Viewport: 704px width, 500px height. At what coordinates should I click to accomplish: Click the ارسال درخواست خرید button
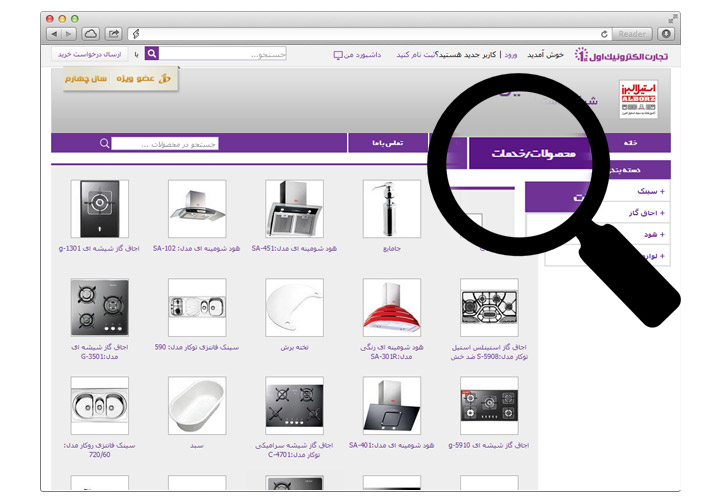pyautogui.click(x=89, y=54)
